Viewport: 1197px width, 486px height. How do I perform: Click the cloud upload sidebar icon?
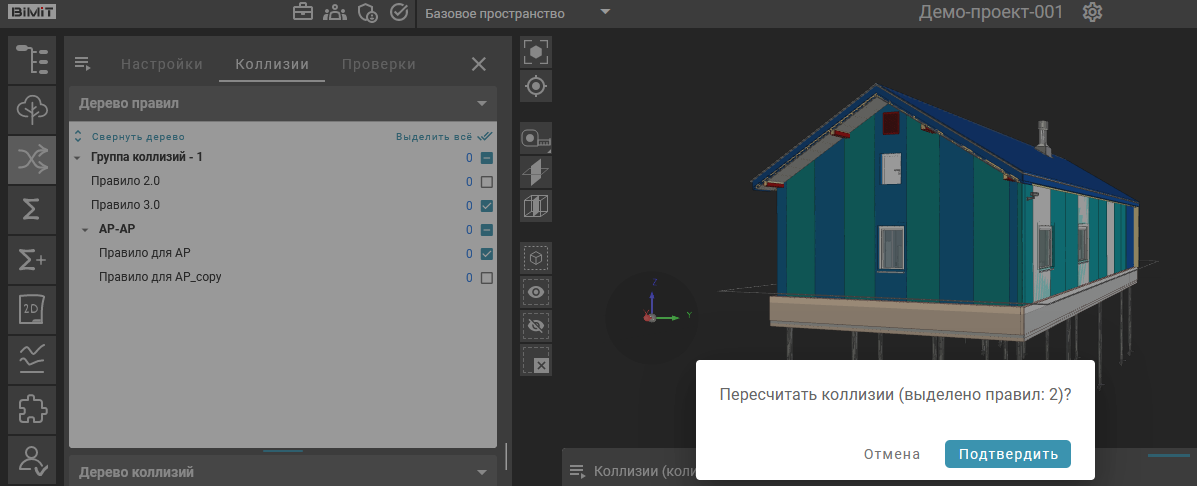(x=31, y=109)
